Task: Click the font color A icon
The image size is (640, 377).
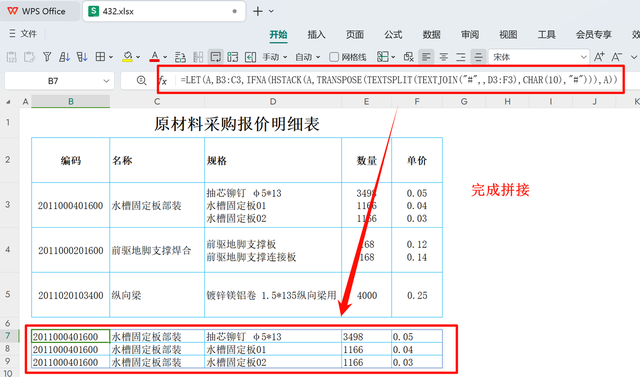Action: 155,57
